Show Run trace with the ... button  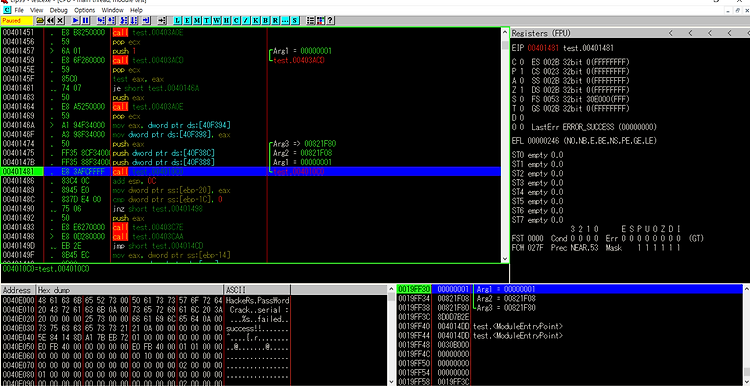[285, 21]
